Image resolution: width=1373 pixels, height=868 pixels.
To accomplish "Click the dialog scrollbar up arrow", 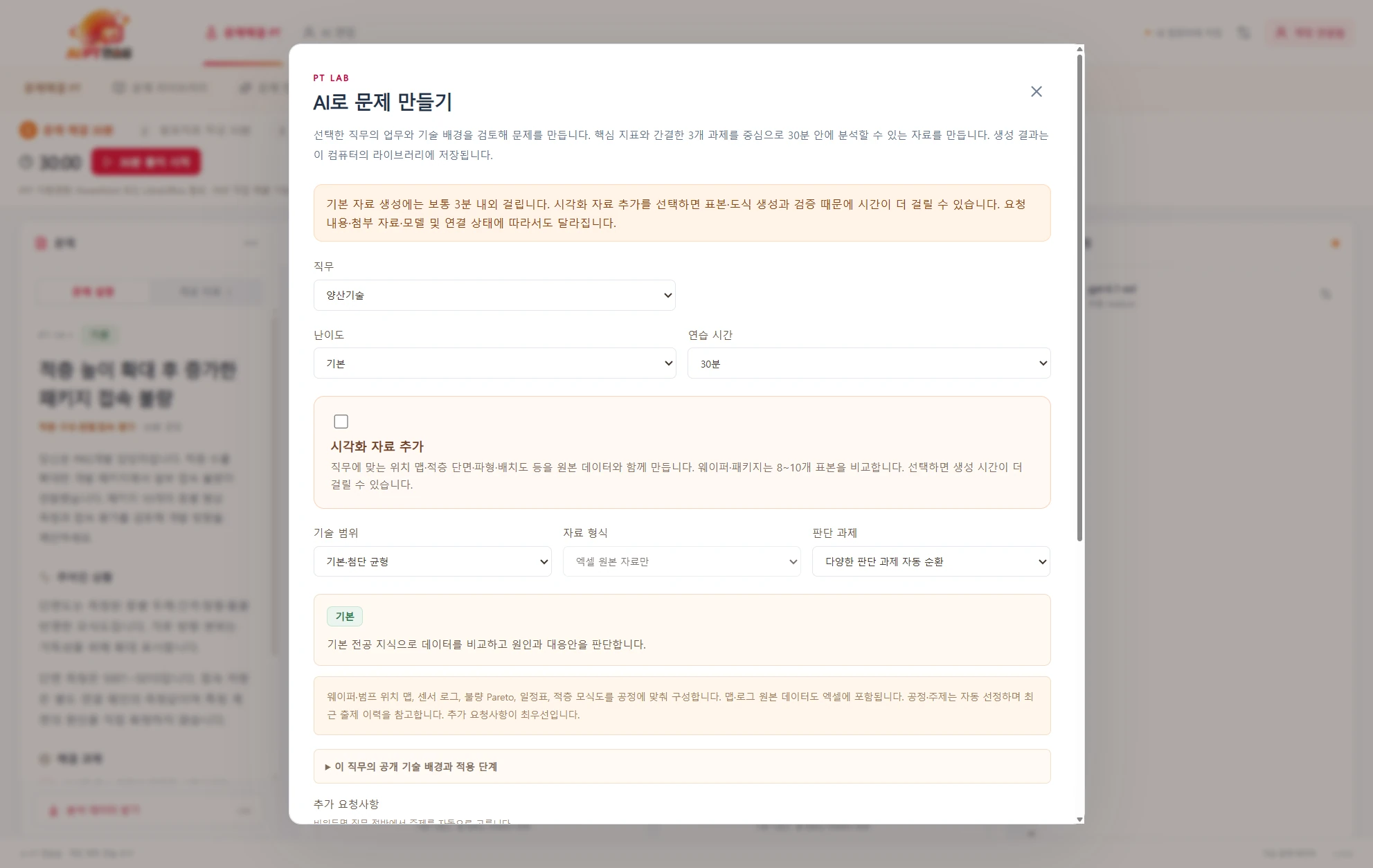I will (1079, 49).
